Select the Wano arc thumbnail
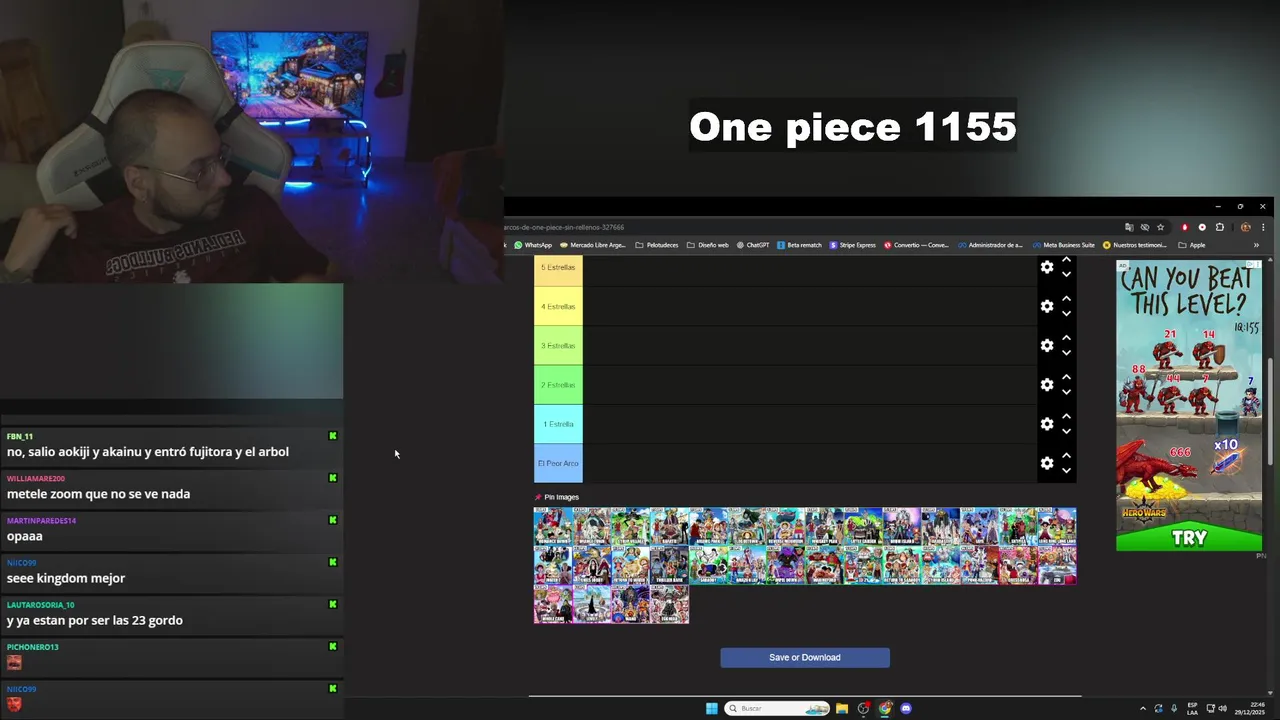This screenshot has width=1280, height=720. coord(630,604)
